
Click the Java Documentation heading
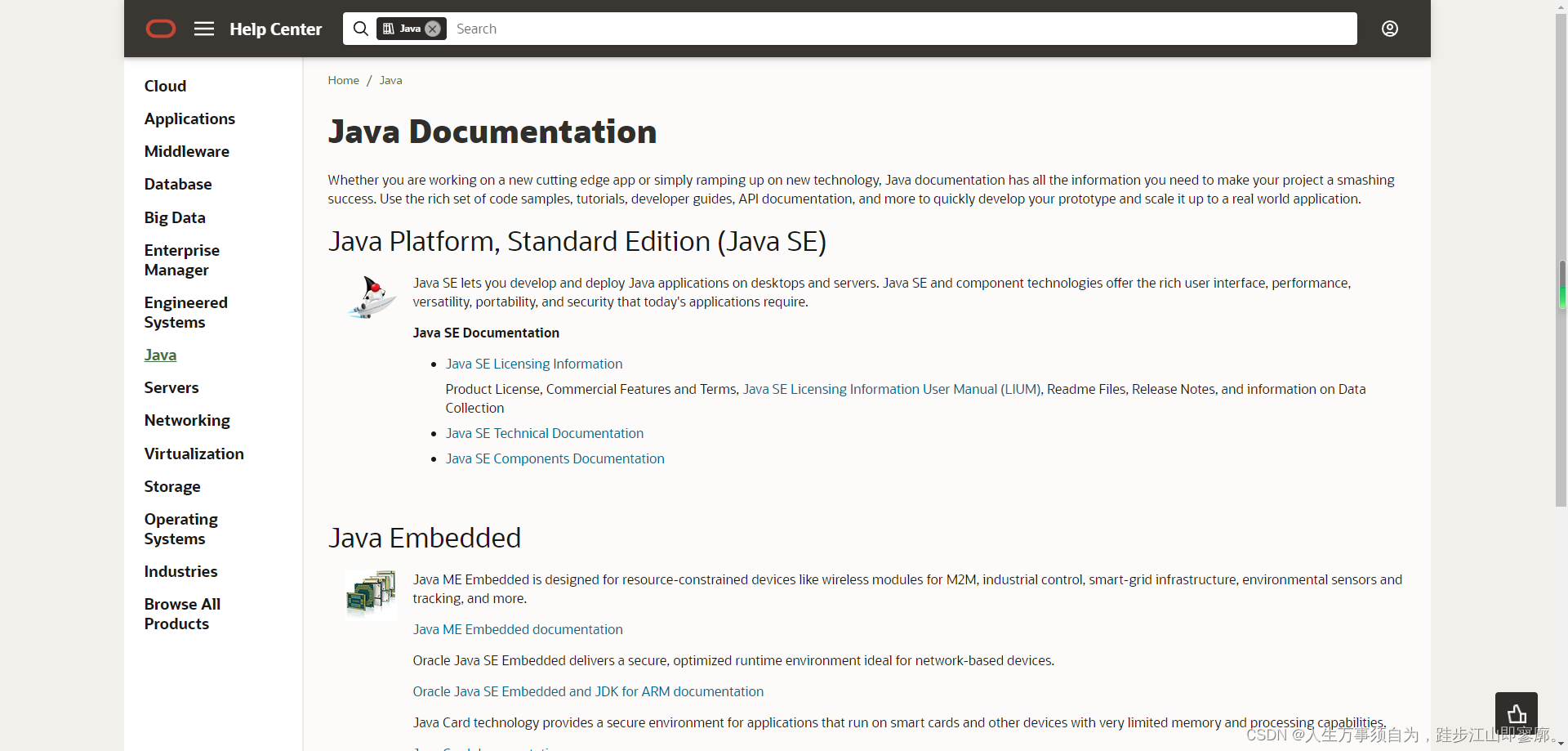492,132
